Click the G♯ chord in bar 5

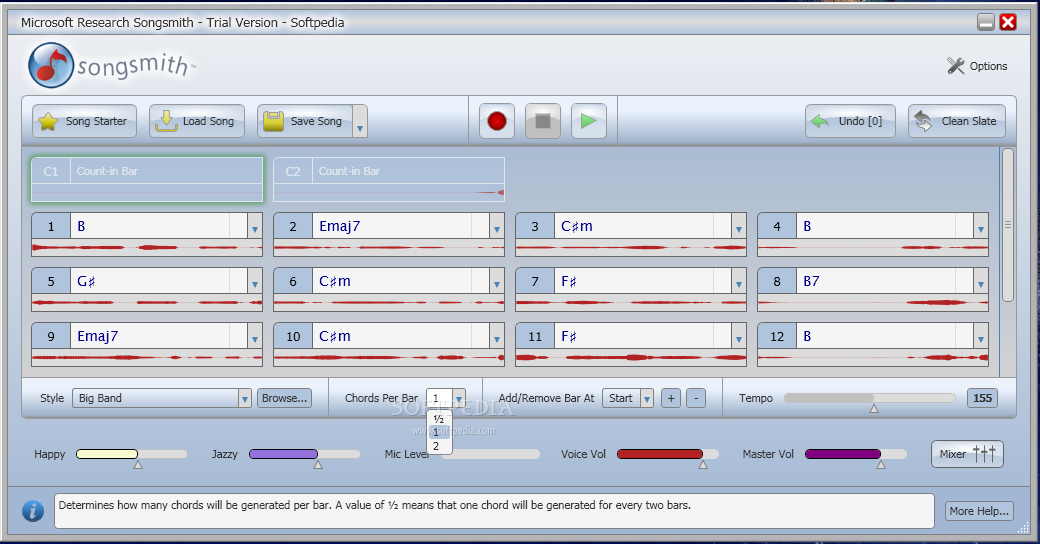coord(86,281)
